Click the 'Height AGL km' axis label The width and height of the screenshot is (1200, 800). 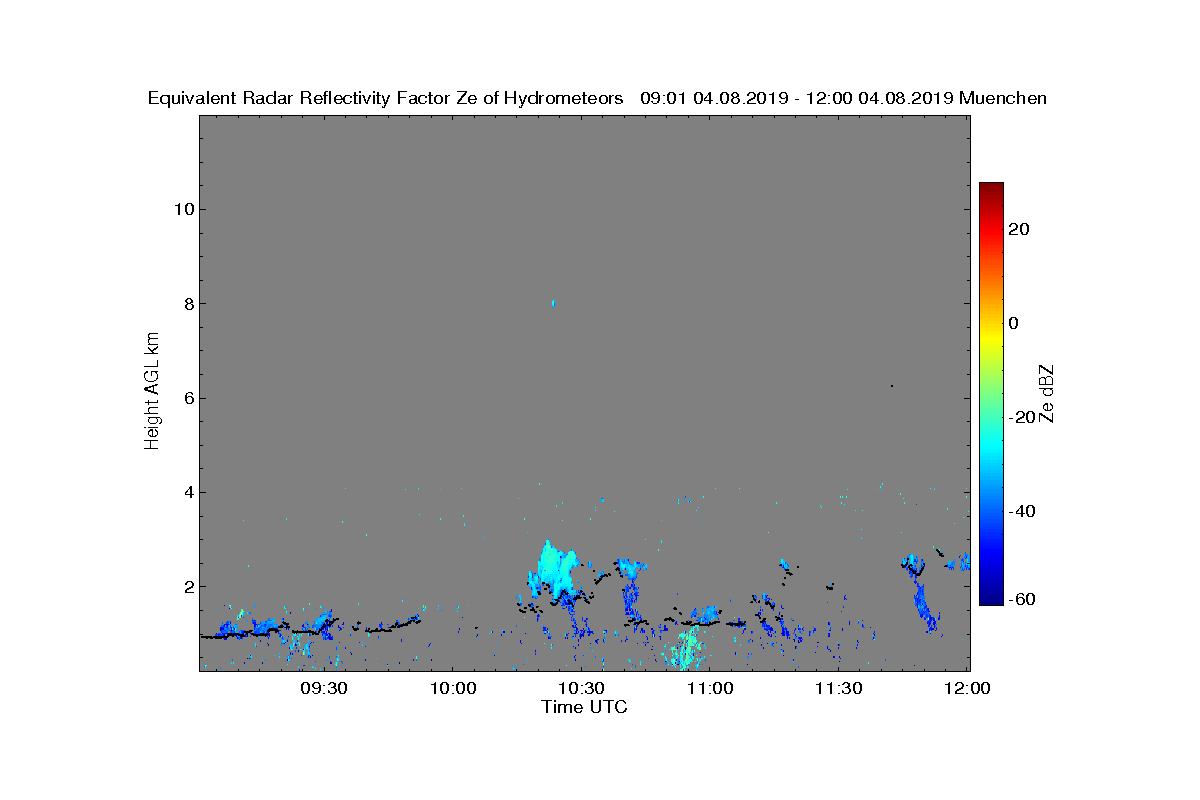153,392
